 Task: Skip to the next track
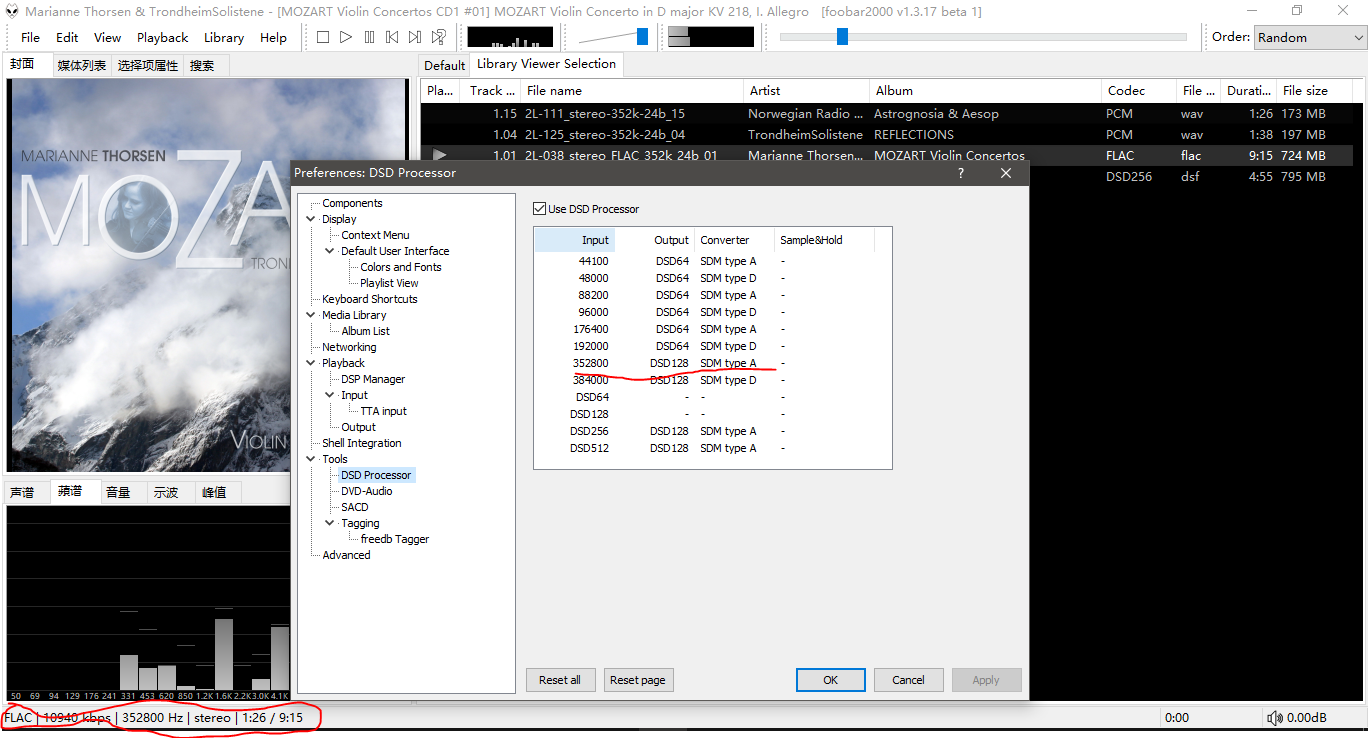(x=415, y=37)
